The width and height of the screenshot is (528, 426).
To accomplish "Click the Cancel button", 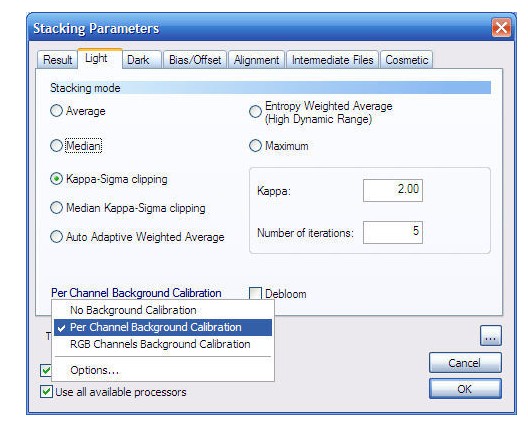I will [x=465, y=363].
